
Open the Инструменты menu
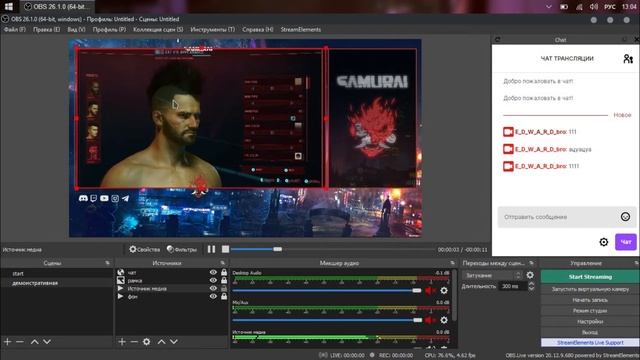pos(213,29)
